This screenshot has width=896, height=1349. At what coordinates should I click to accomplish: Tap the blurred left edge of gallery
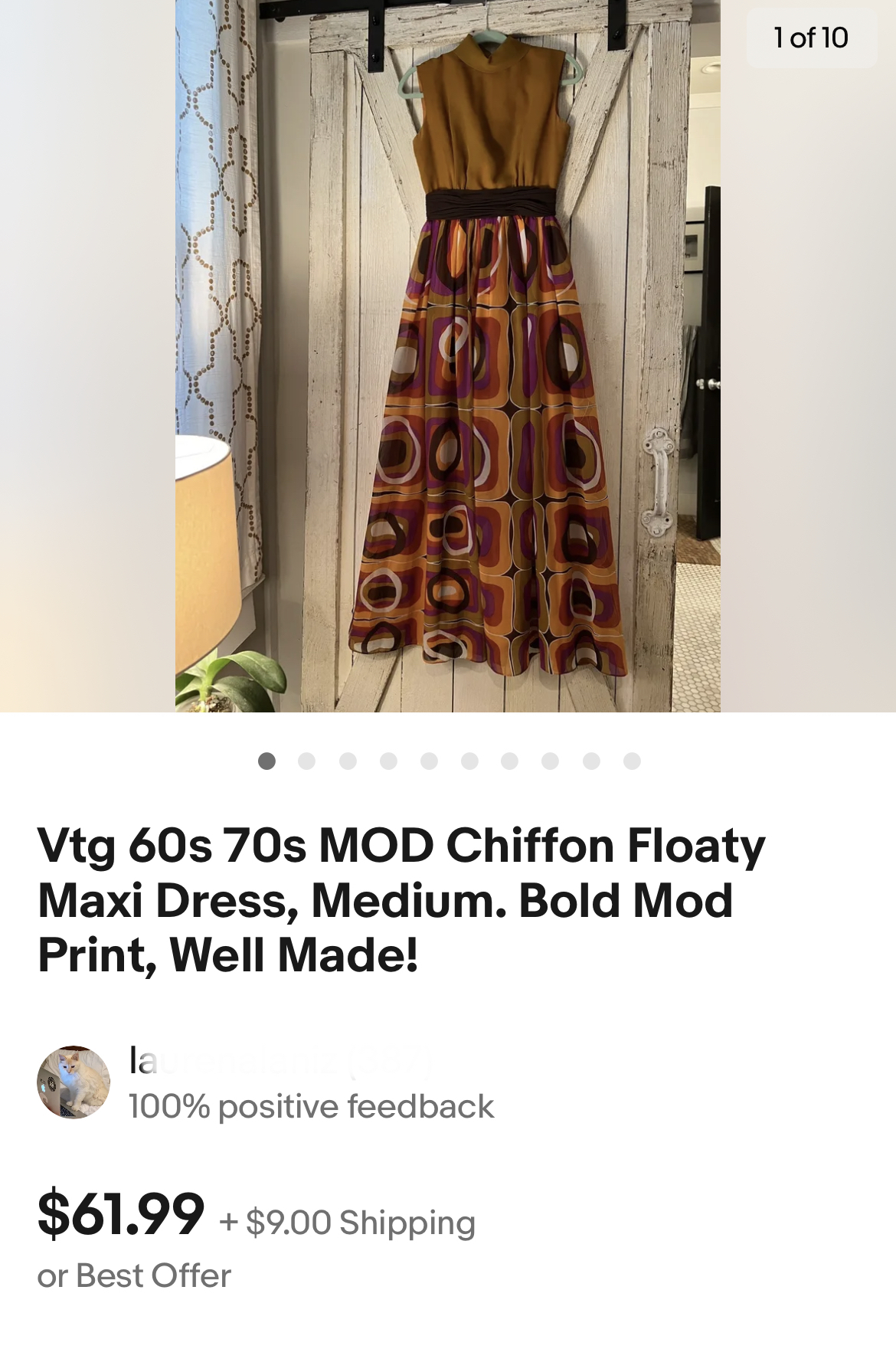point(87,356)
